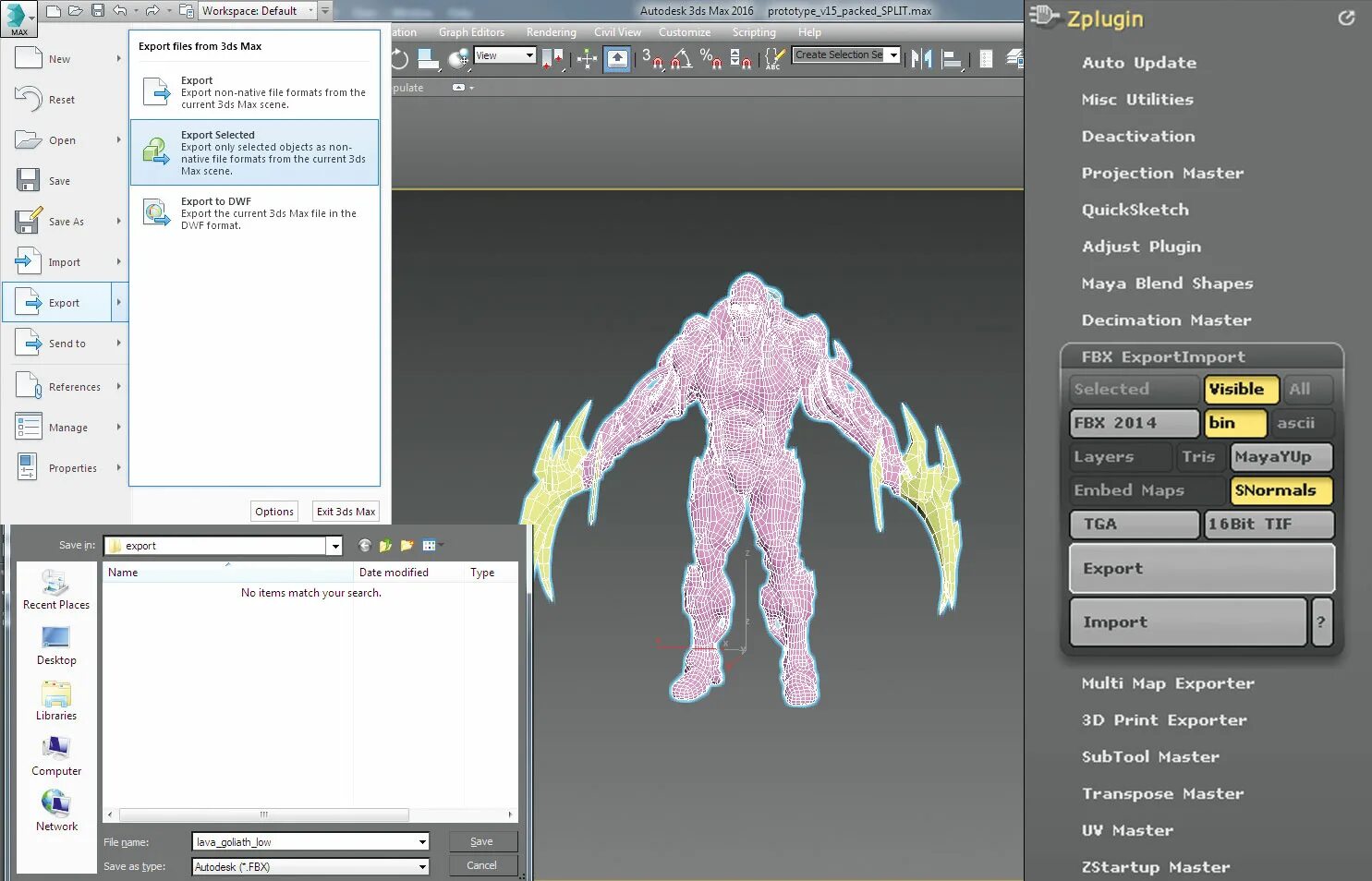Click the Edit Named Selection Sets icon
The width and height of the screenshot is (1372, 881).
pyautogui.click(x=775, y=59)
